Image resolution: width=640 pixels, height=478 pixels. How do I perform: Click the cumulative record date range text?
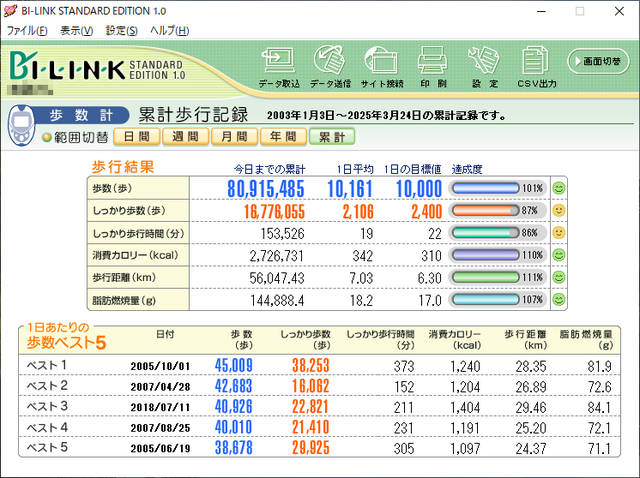pyautogui.click(x=386, y=116)
